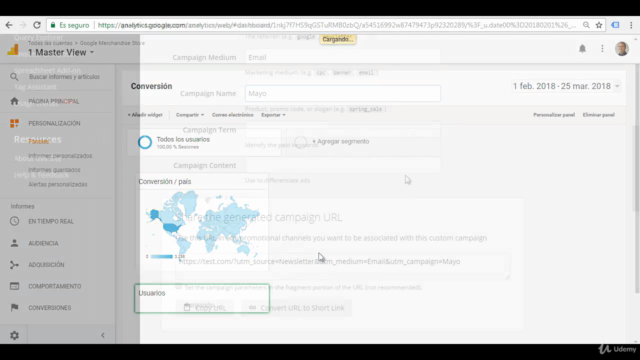This screenshot has width=640, height=360.
Task: Click the browser address bar URL
Action: coord(337,25)
